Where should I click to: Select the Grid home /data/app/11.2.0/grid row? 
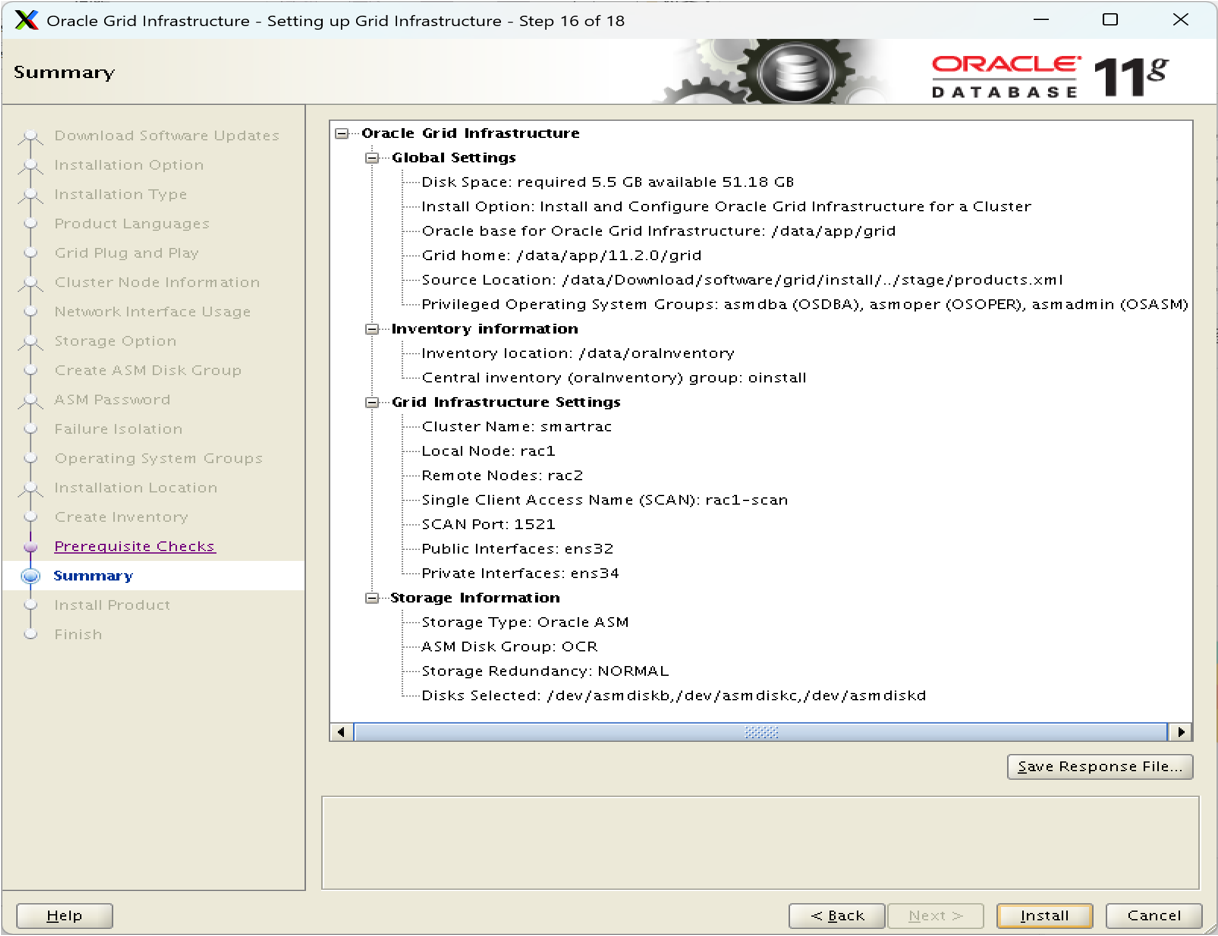(562, 256)
